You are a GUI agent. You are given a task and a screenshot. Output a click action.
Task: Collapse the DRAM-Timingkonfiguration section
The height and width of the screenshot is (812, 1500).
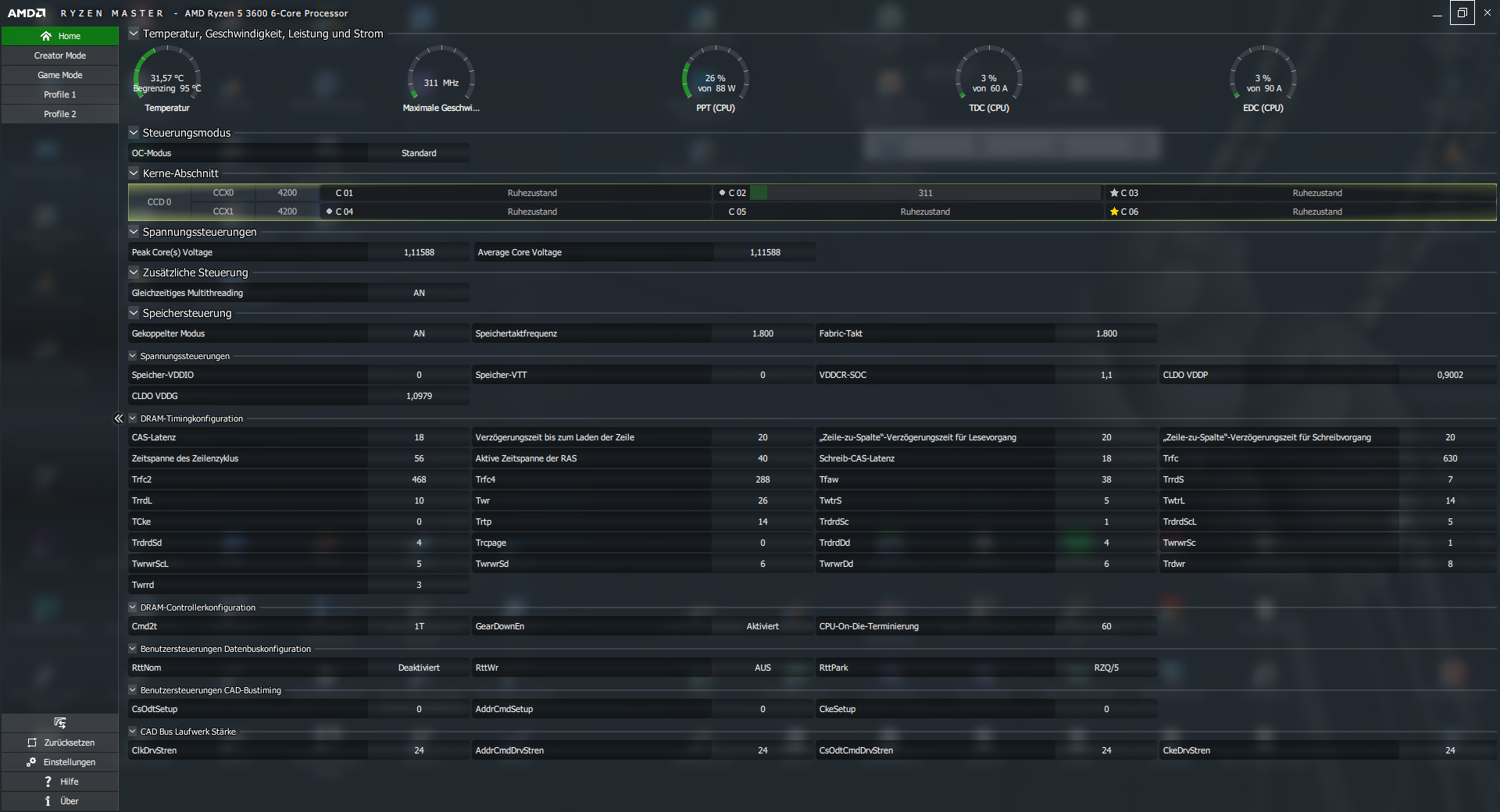click(133, 418)
